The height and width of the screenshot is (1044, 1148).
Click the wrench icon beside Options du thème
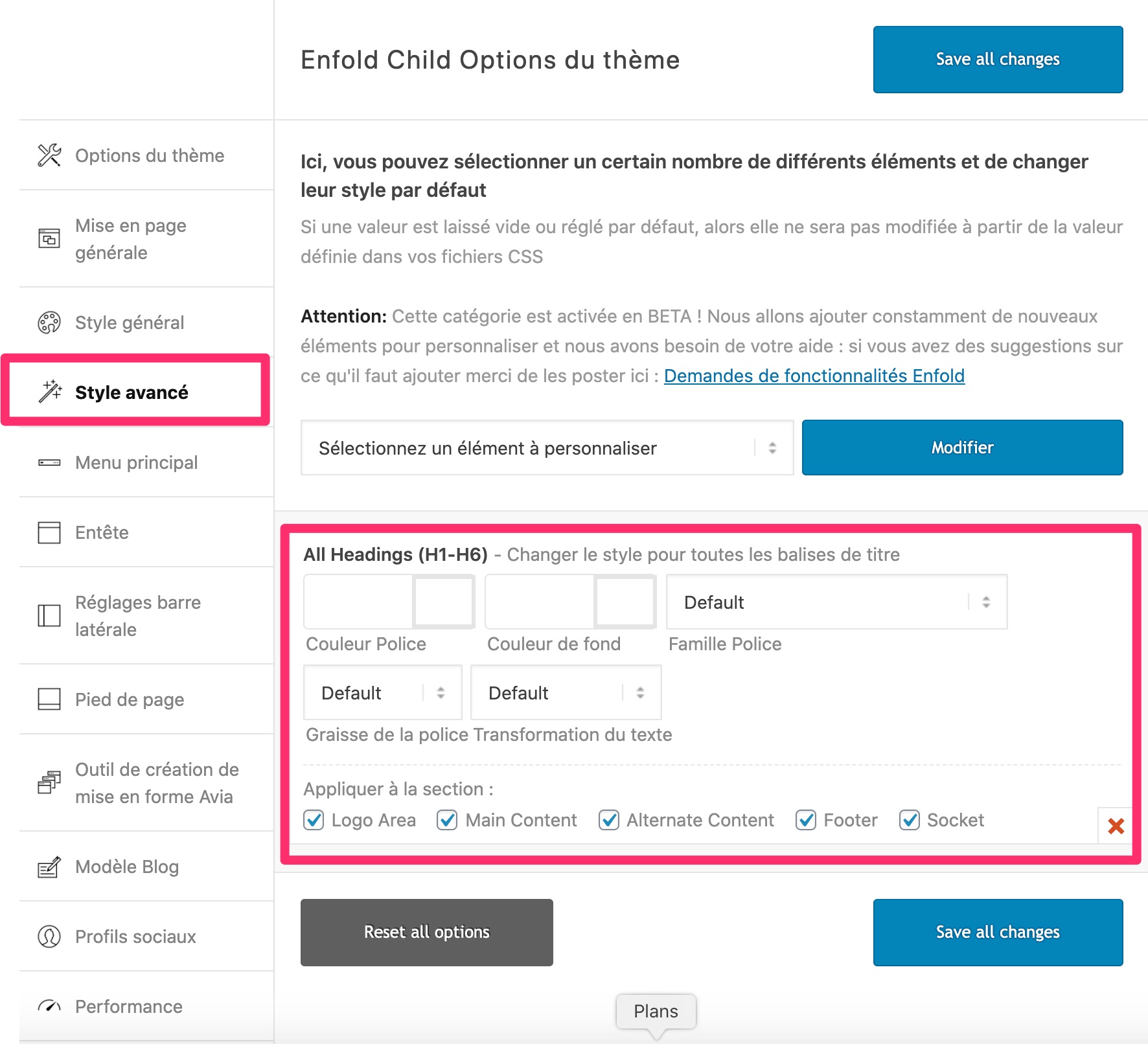click(49, 155)
